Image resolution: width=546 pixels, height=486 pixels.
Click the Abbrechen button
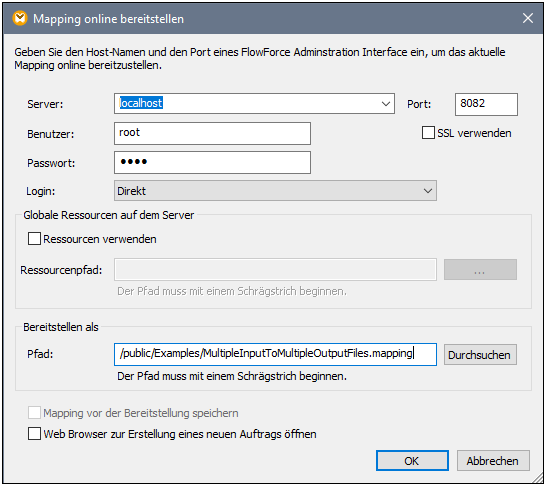(x=493, y=461)
